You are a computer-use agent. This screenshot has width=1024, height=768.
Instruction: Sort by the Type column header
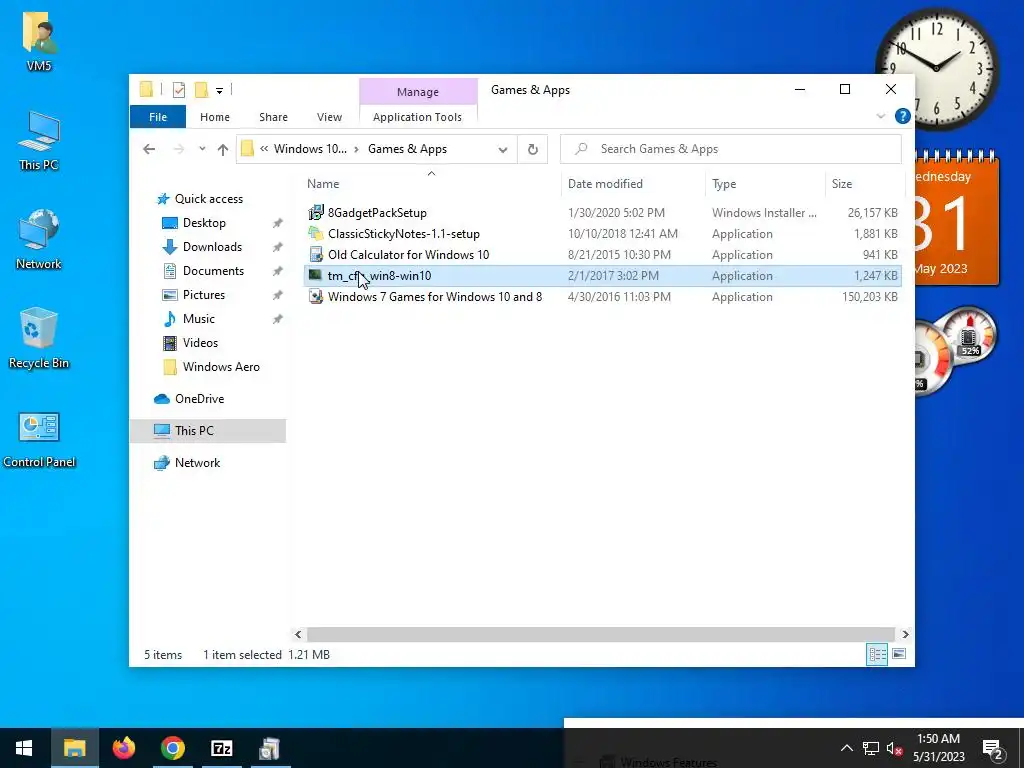click(765, 184)
